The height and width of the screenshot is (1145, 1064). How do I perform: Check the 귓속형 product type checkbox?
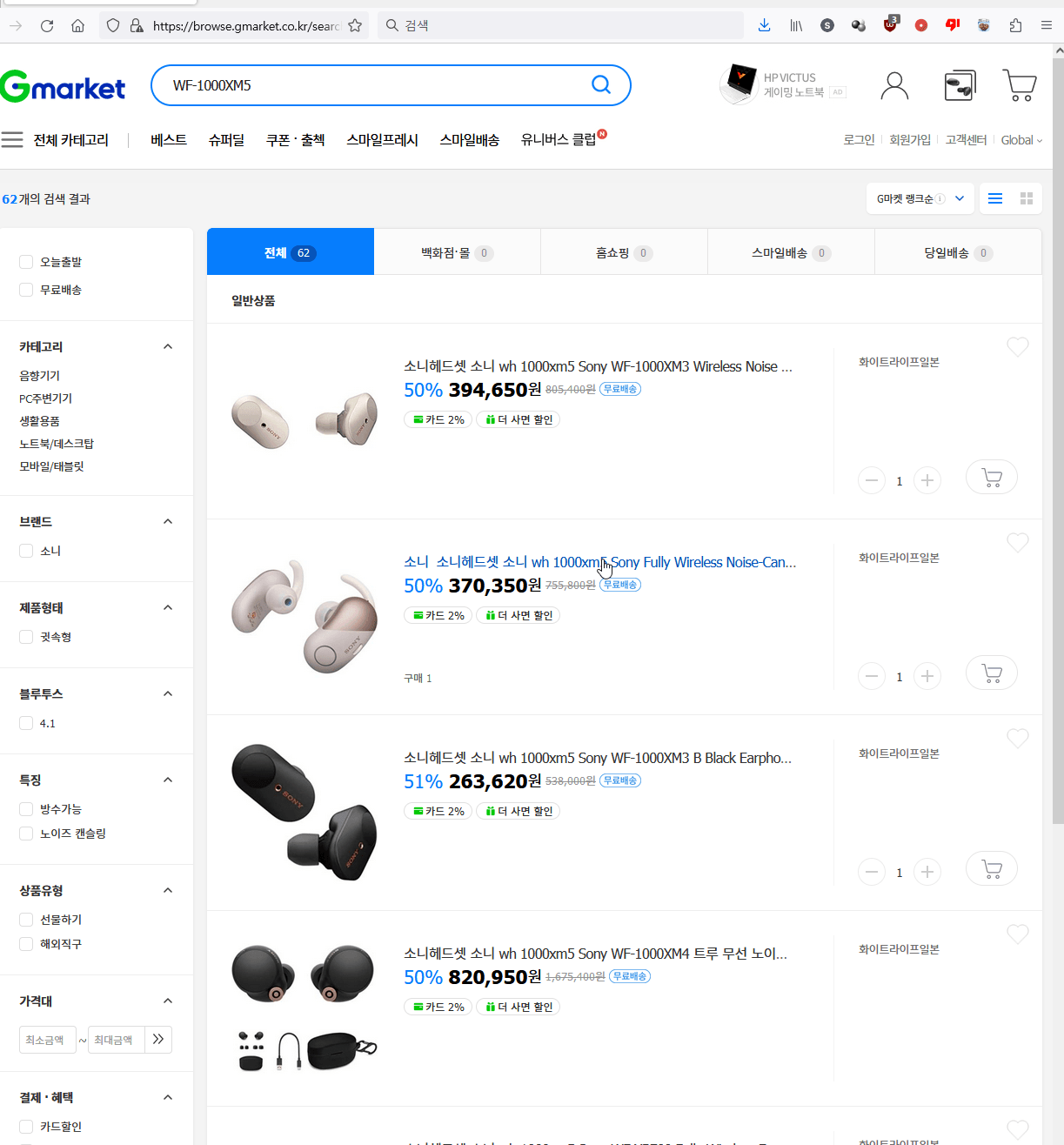point(26,637)
